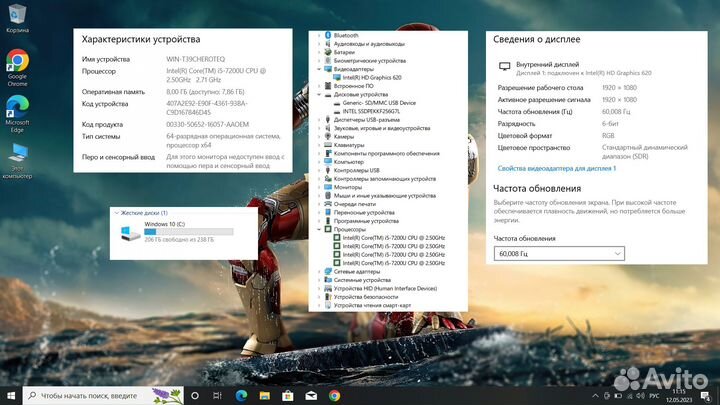This screenshot has height=405, width=720.
Task: Select 'Встроенное ПО' tree row
Action: (x=354, y=86)
